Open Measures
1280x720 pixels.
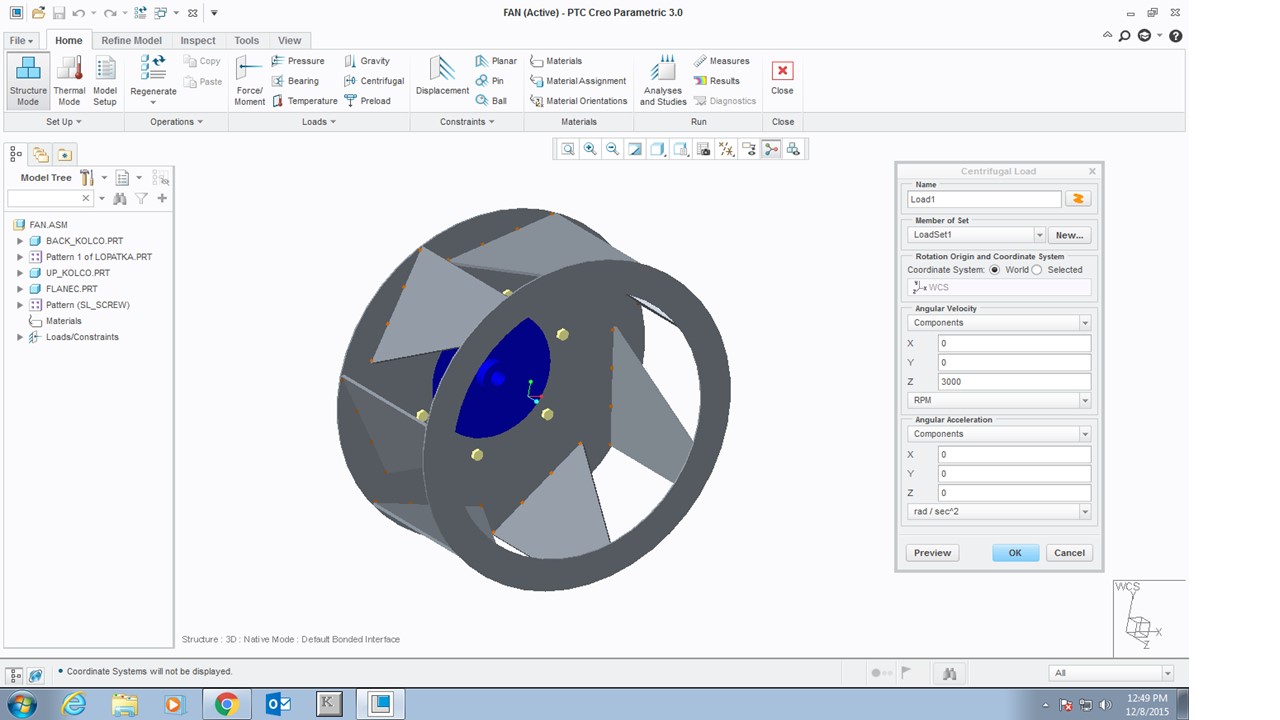721,61
